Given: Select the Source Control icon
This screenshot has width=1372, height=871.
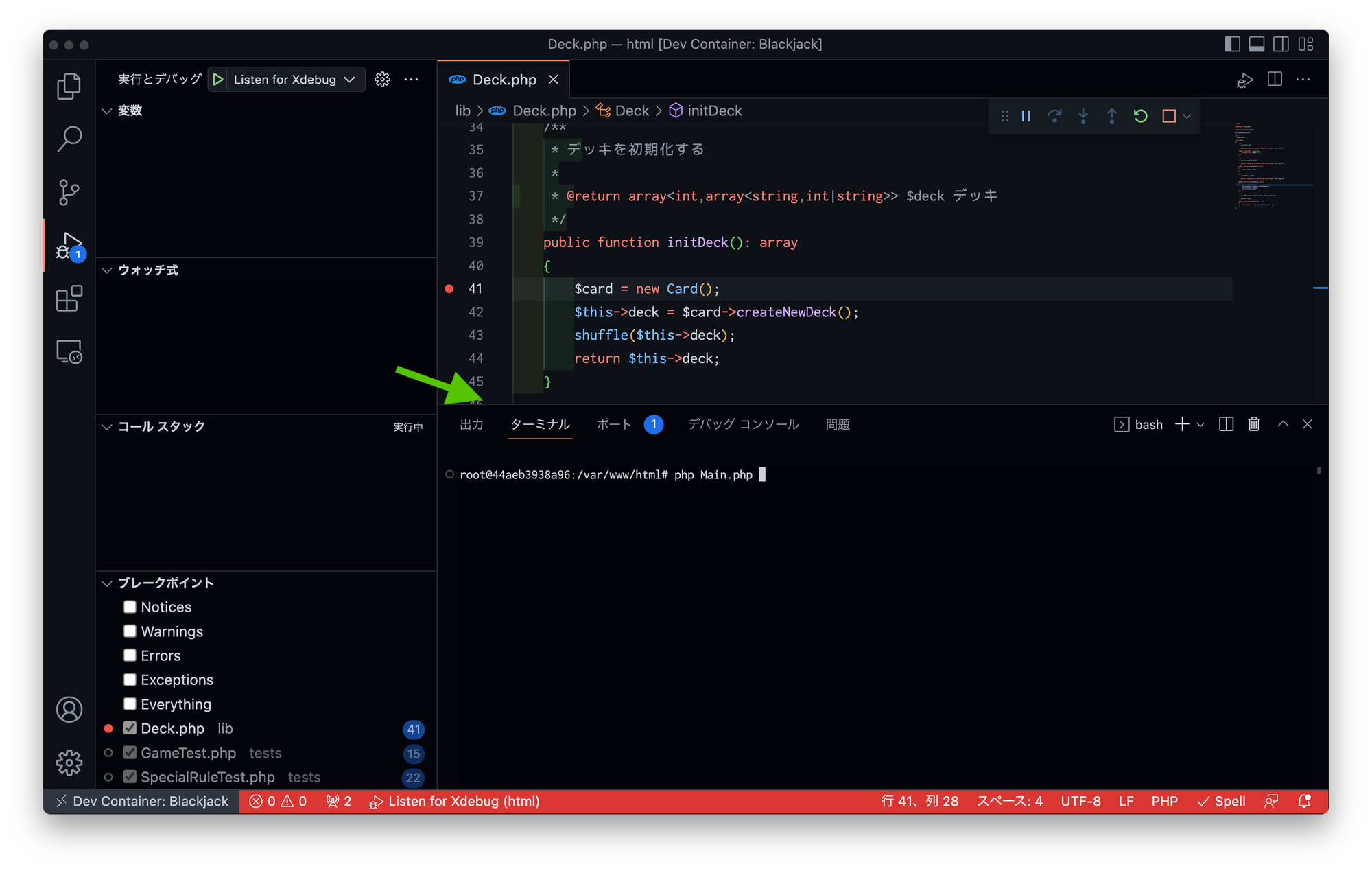Looking at the screenshot, I should [x=69, y=192].
